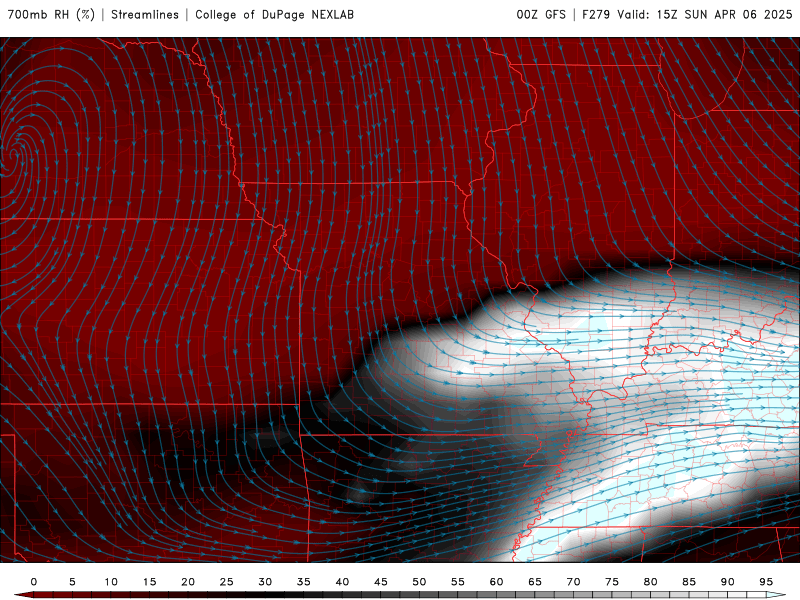Click the colorbar label "85"
Screen dimensions: 800x600
[689, 582]
